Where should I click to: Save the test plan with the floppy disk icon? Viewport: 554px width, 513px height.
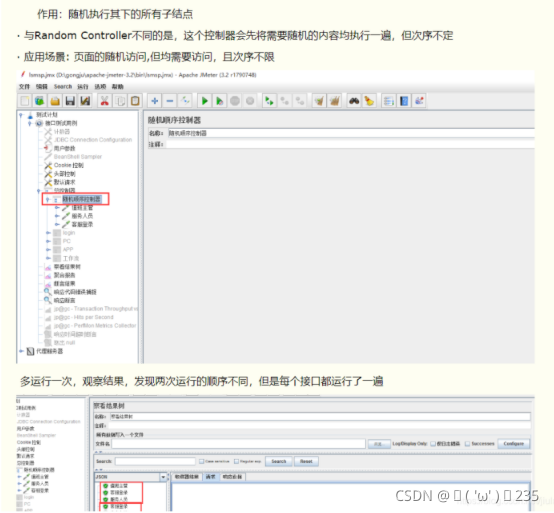70,101
